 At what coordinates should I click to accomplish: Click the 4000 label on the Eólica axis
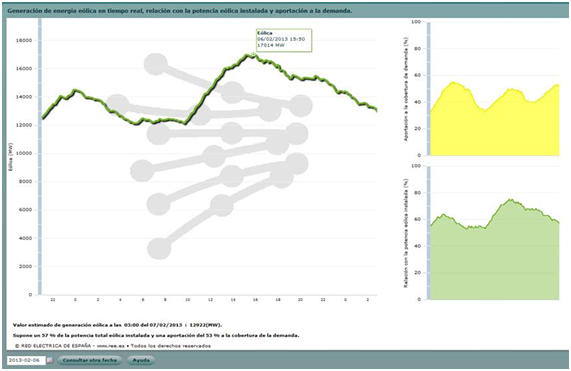25,238
